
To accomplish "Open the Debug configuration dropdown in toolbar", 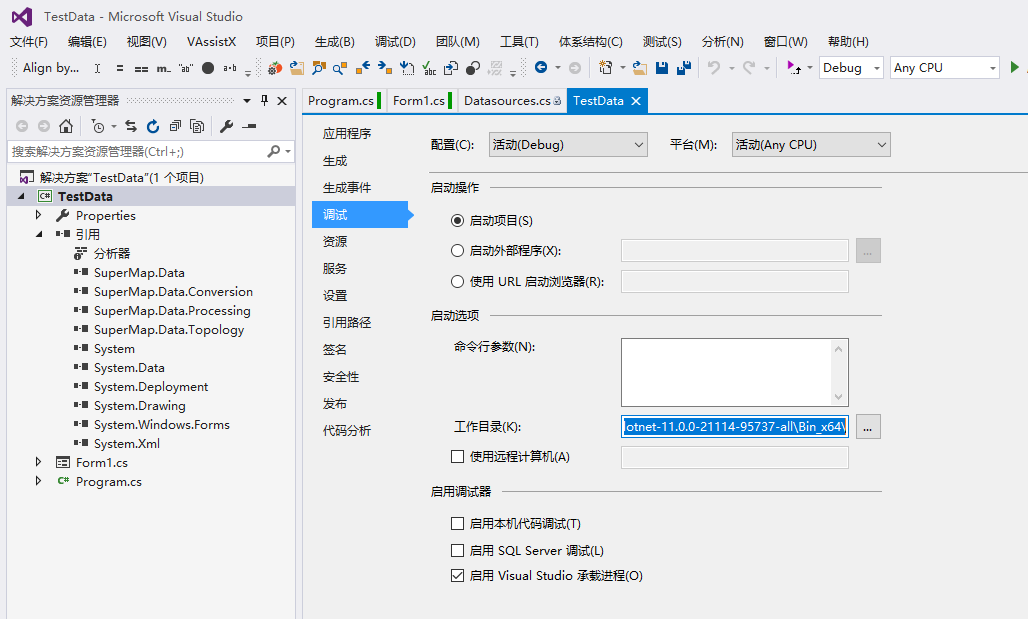I will (x=851, y=68).
